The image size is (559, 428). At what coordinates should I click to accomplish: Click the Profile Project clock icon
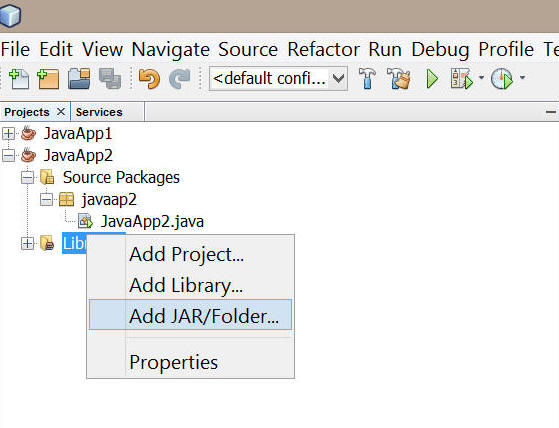coord(502,78)
